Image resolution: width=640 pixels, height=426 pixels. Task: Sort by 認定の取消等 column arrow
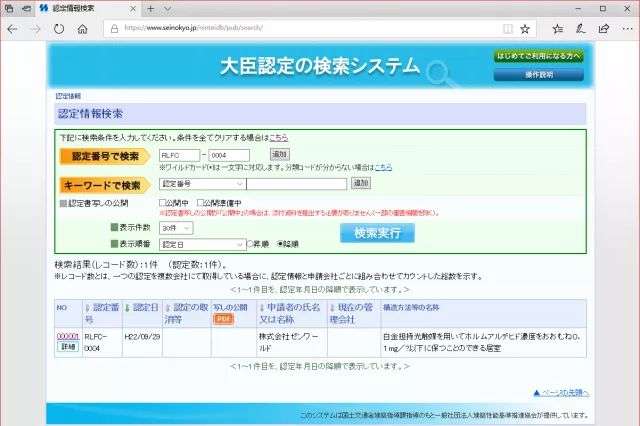pos(167,308)
